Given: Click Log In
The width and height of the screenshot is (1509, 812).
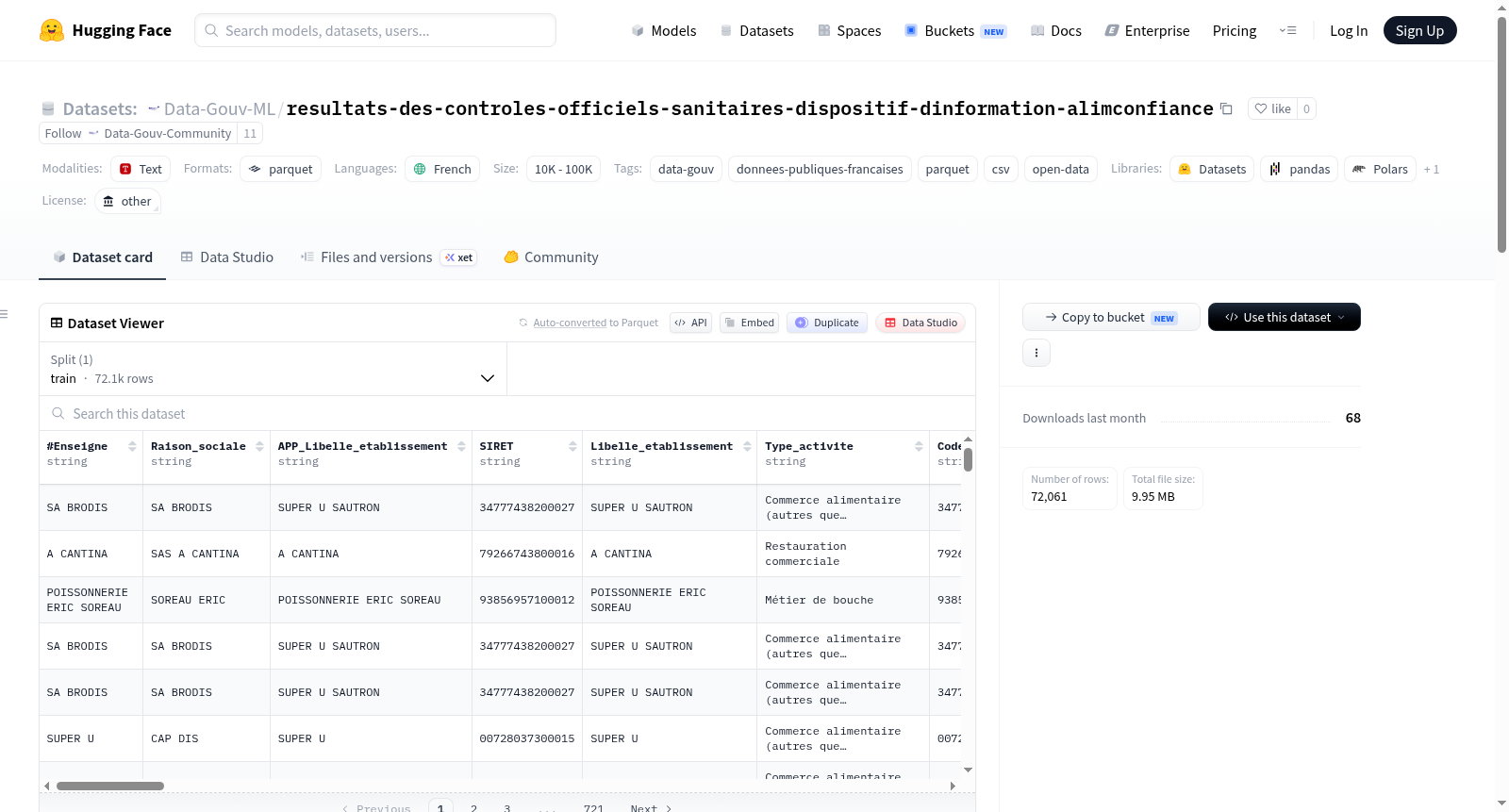Looking at the screenshot, I should 1349,30.
